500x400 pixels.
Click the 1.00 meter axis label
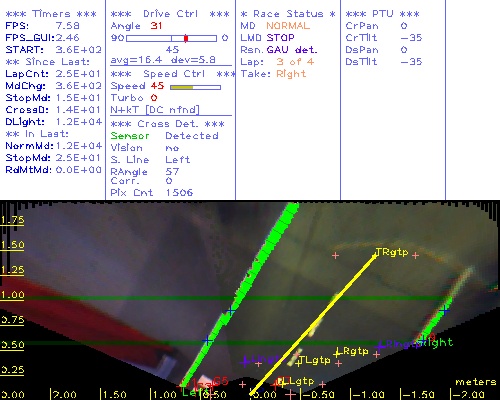click(x=12, y=295)
